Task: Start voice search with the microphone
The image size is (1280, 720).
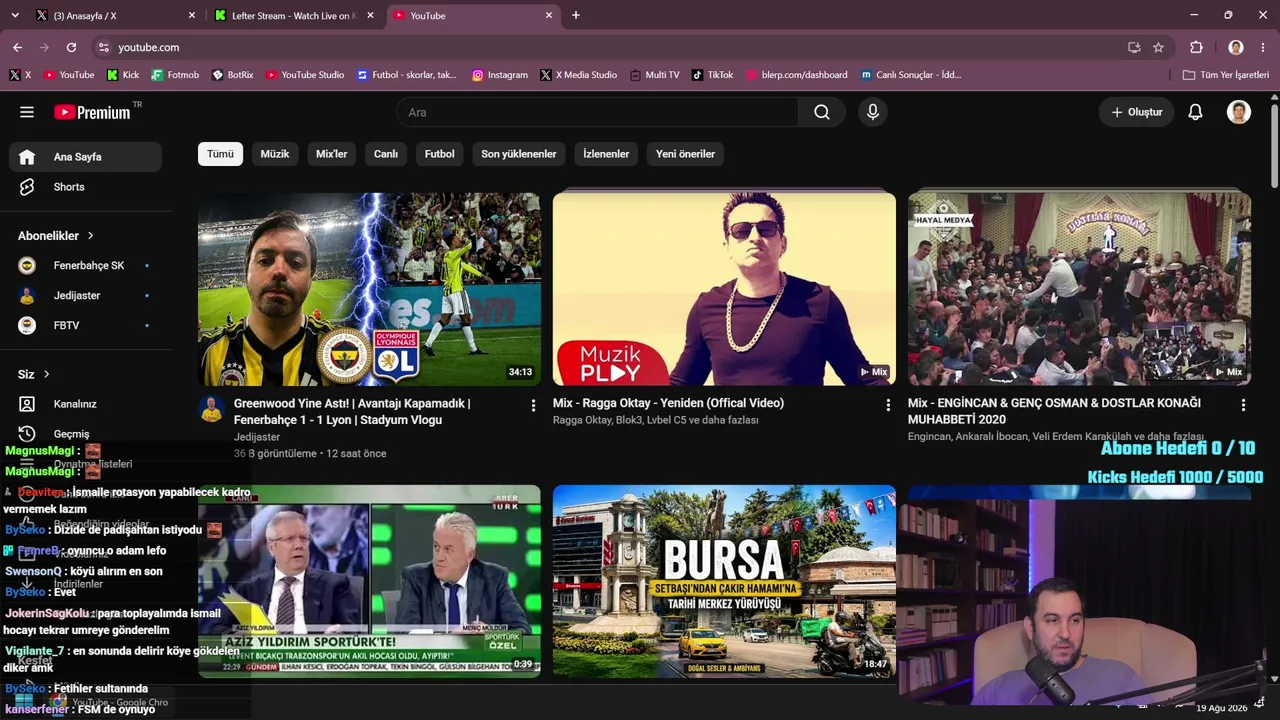Action: tap(873, 112)
